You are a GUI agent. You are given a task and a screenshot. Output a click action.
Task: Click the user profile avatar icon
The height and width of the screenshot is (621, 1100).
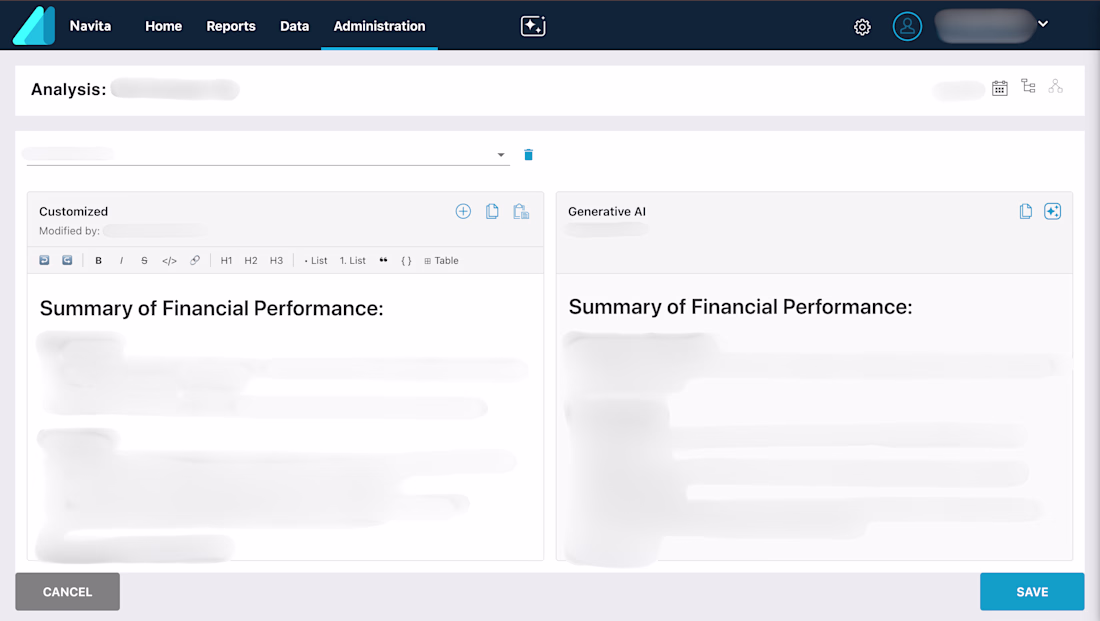pos(907,27)
